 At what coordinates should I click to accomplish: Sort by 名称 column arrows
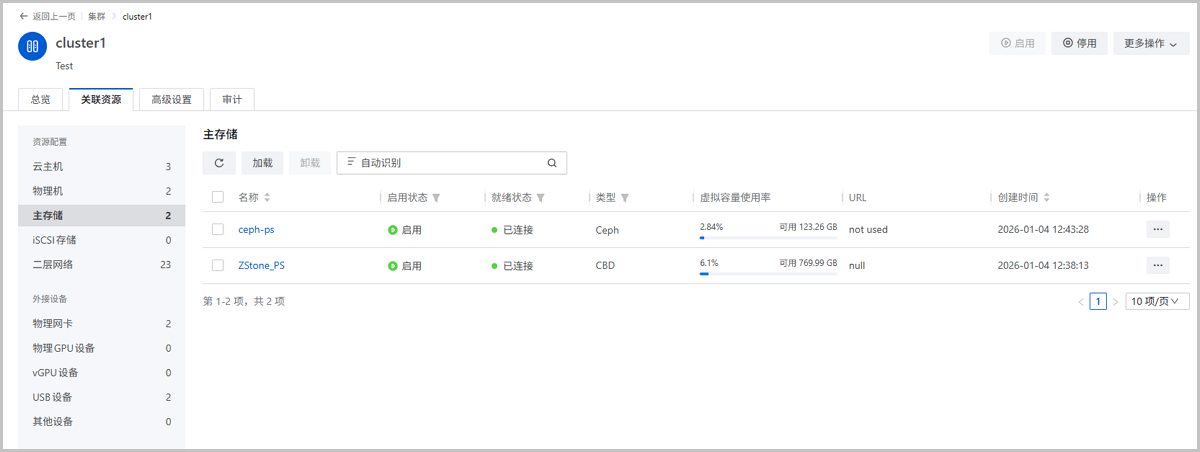(x=267, y=198)
